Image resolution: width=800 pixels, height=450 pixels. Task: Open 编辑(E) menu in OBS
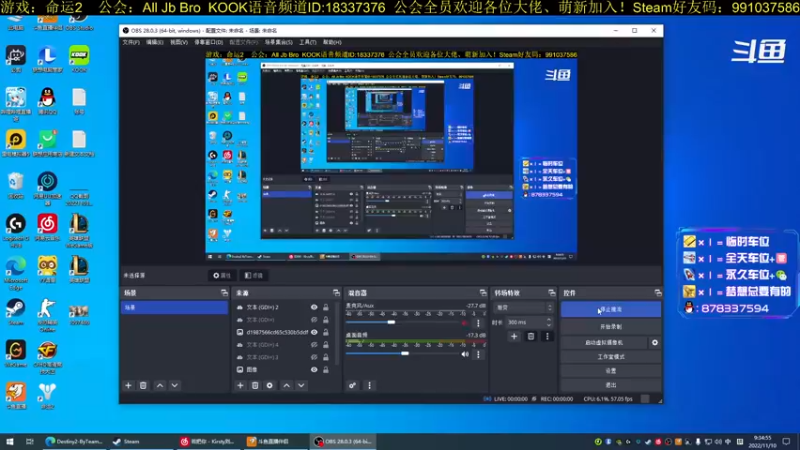(x=155, y=42)
